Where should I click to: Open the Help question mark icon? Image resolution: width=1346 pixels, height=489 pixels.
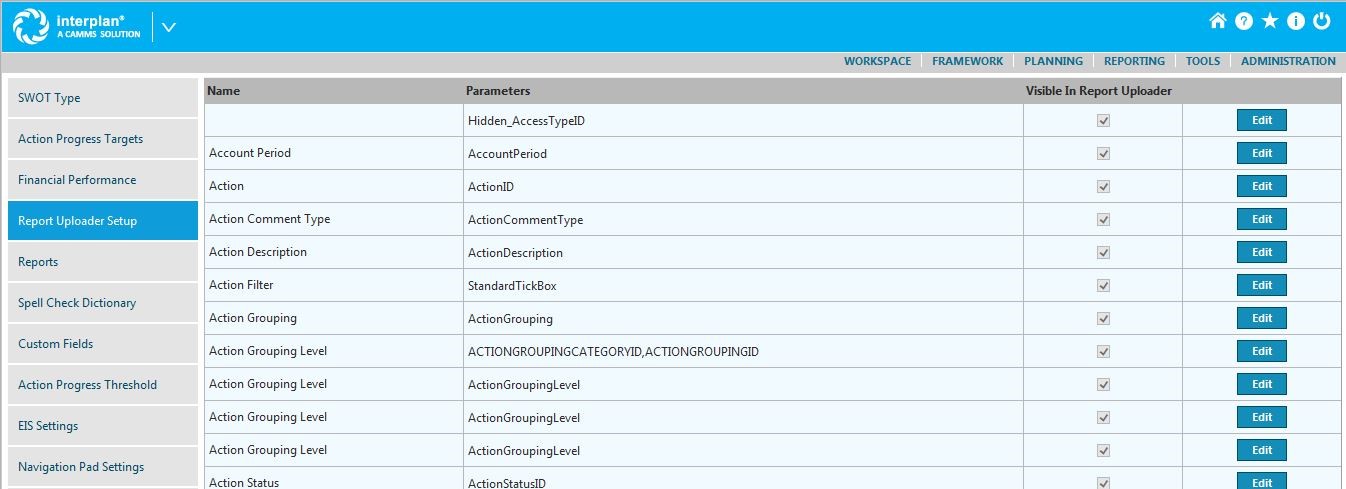1244,21
